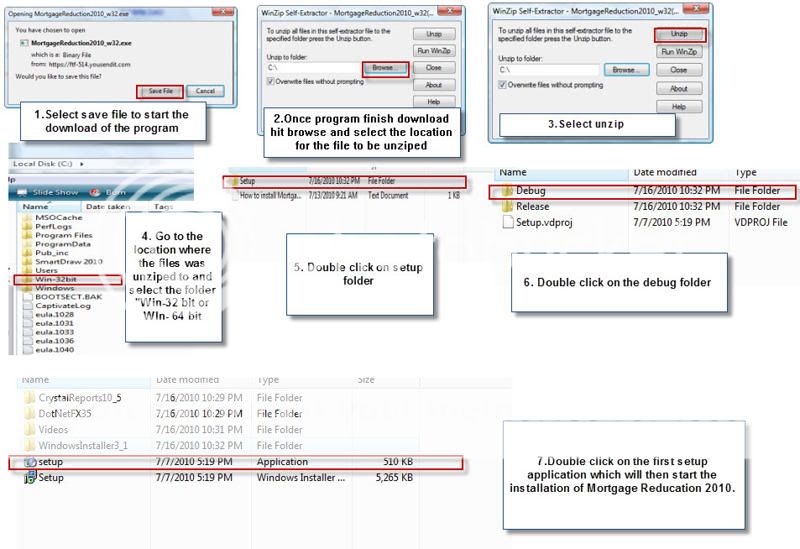Screen dimensions: 800x549
Task: Click the Setup.vdproj file icon
Action: coord(507,222)
